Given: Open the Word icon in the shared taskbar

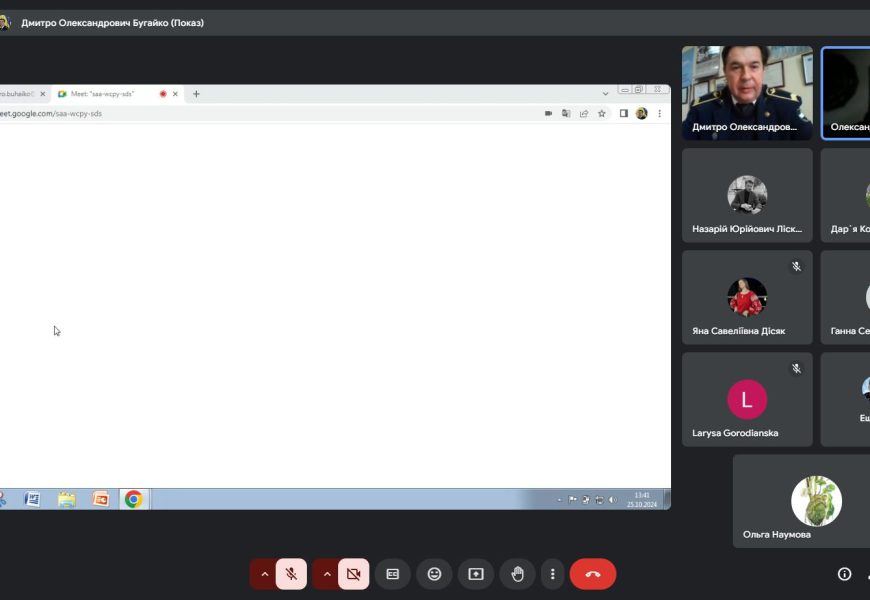Looking at the screenshot, I should (x=32, y=499).
